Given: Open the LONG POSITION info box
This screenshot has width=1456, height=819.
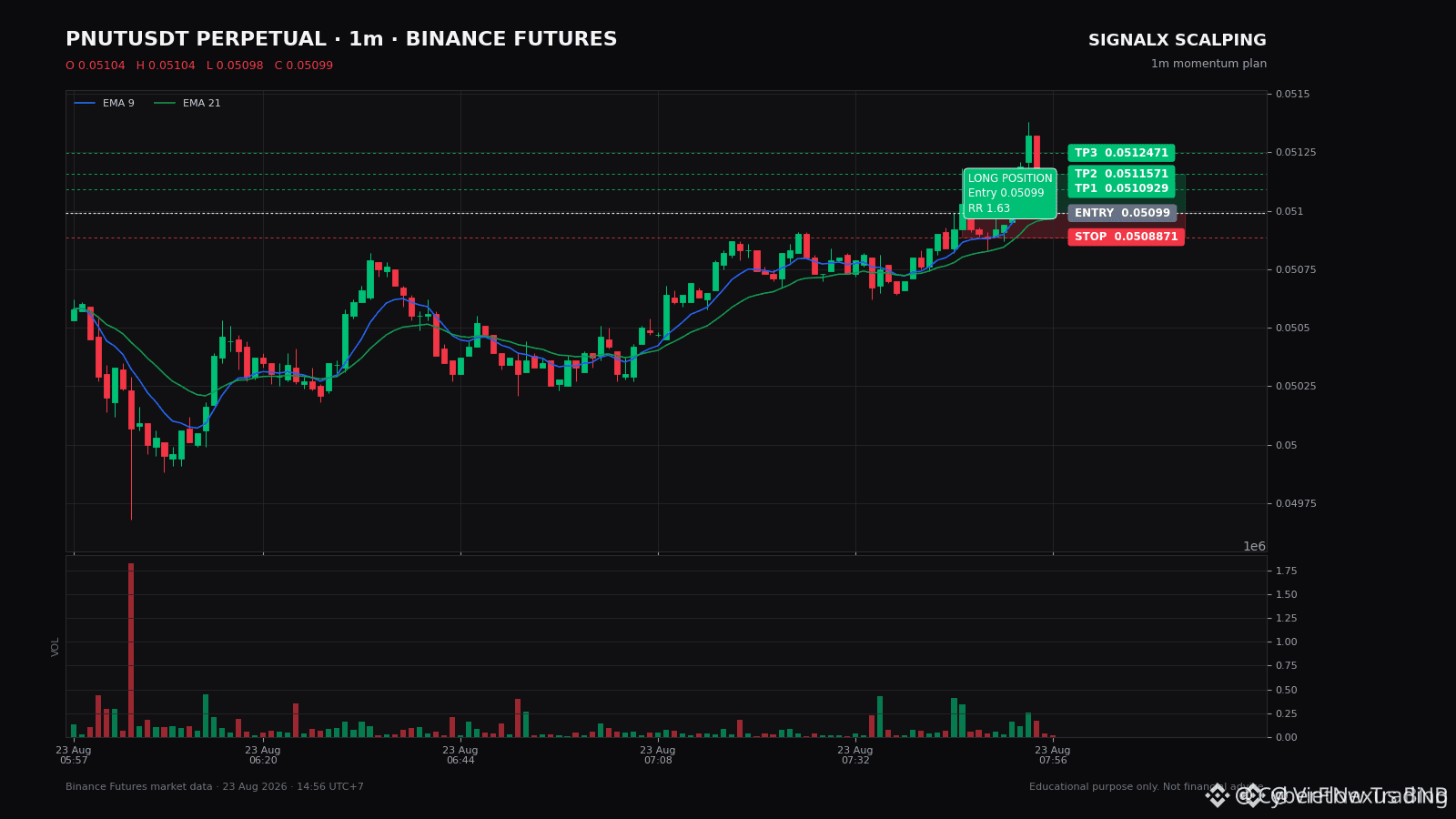Looking at the screenshot, I should [1010, 194].
